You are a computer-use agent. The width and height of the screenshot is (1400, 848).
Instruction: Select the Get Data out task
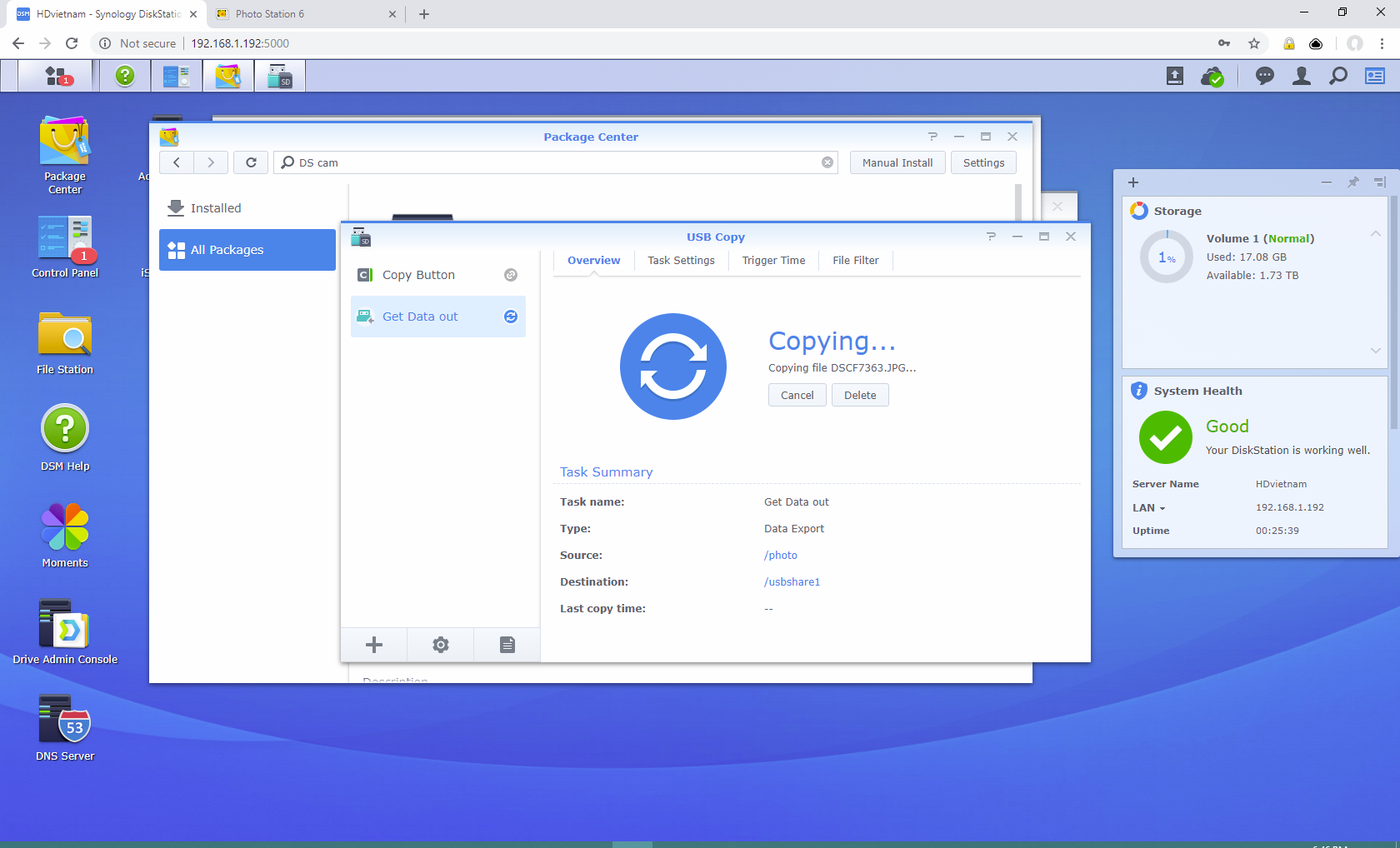coord(438,317)
